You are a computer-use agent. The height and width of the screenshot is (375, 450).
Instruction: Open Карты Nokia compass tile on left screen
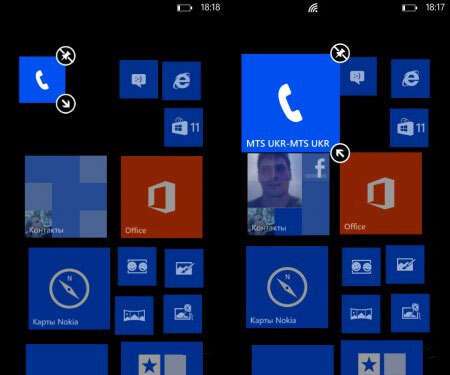pos(69,289)
